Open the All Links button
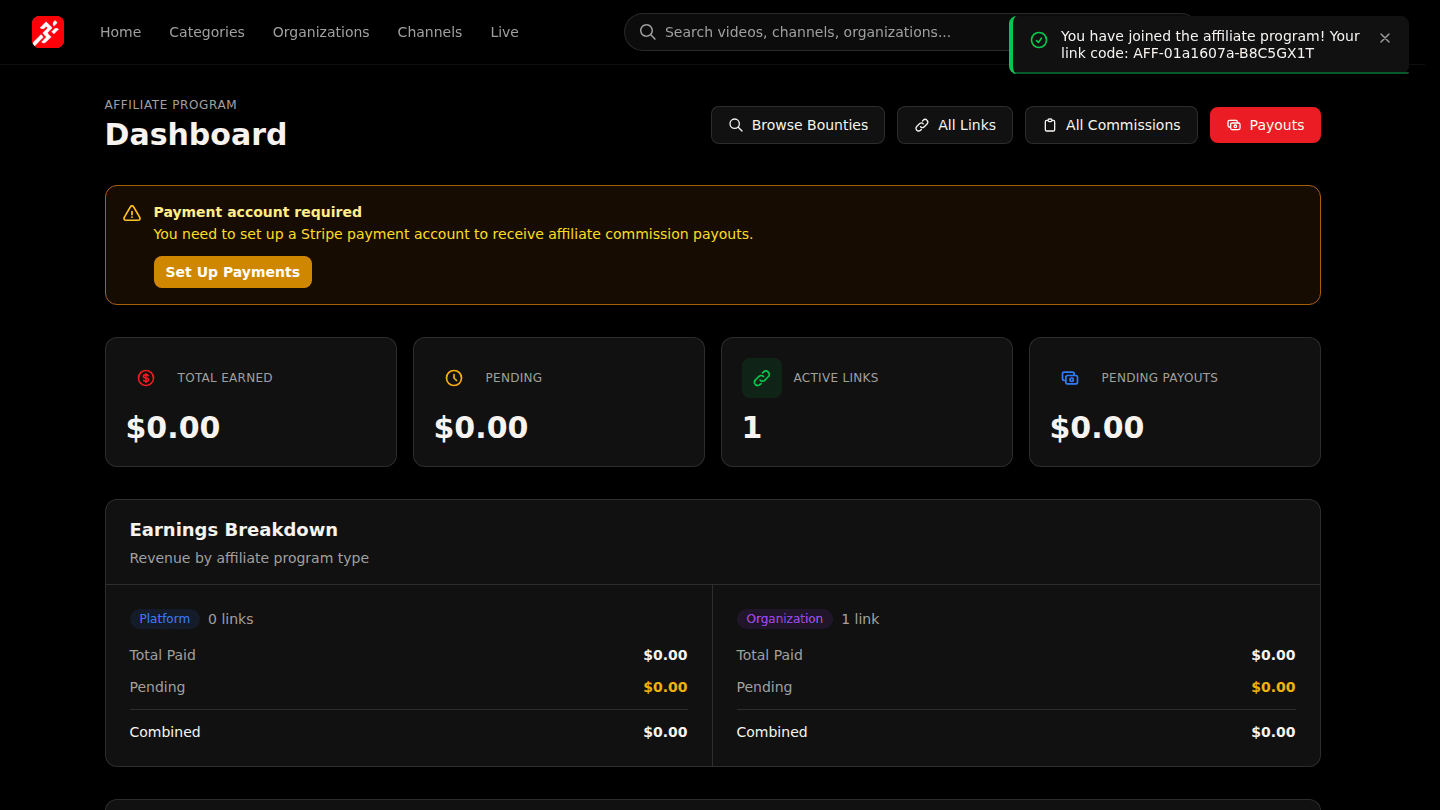The width and height of the screenshot is (1440, 810). tap(955, 125)
